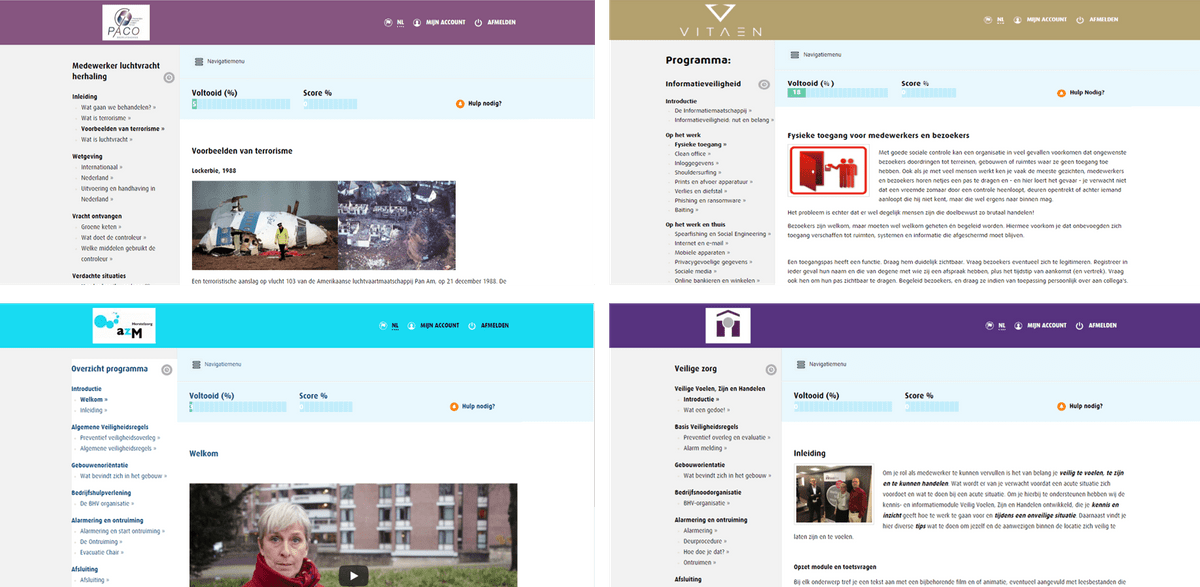Click language flag icon in PACO window
The image size is (1200, 587).
pyautogui.click(x=387, y=22)
